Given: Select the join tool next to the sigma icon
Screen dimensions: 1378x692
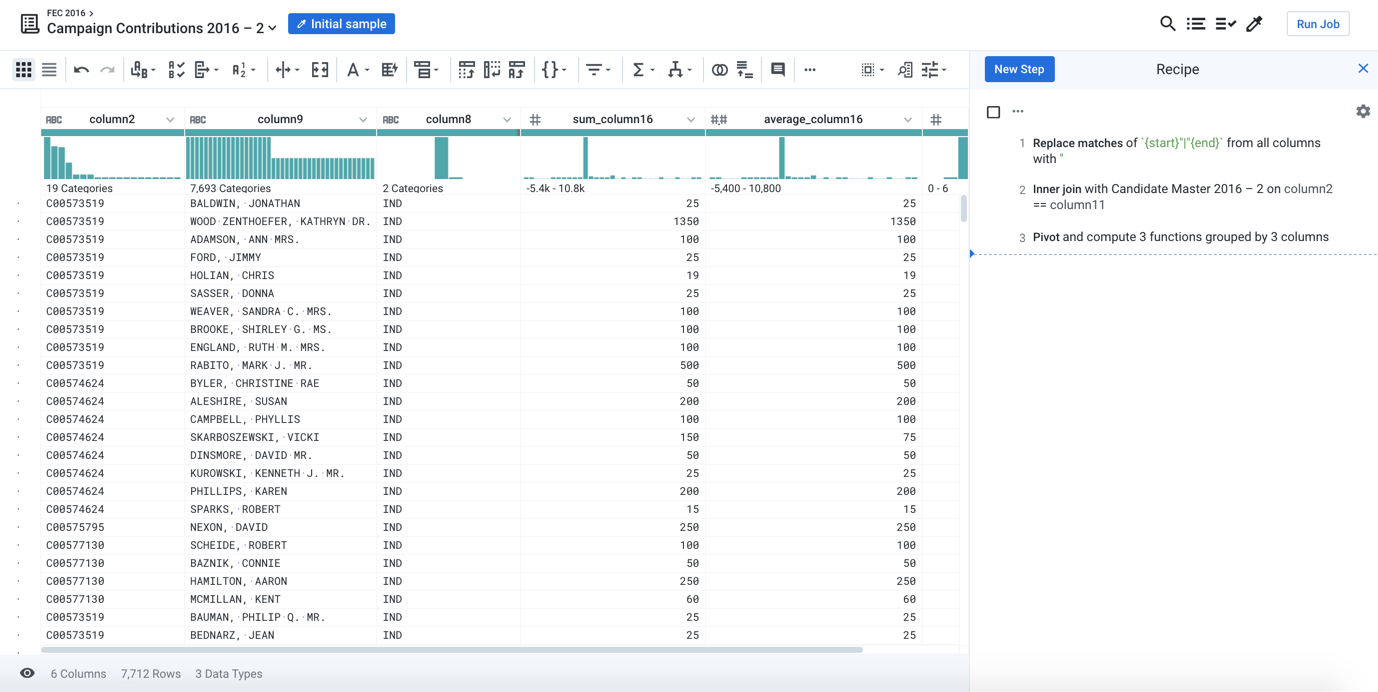Looking at the screenshot, I should tap(676, 69).
